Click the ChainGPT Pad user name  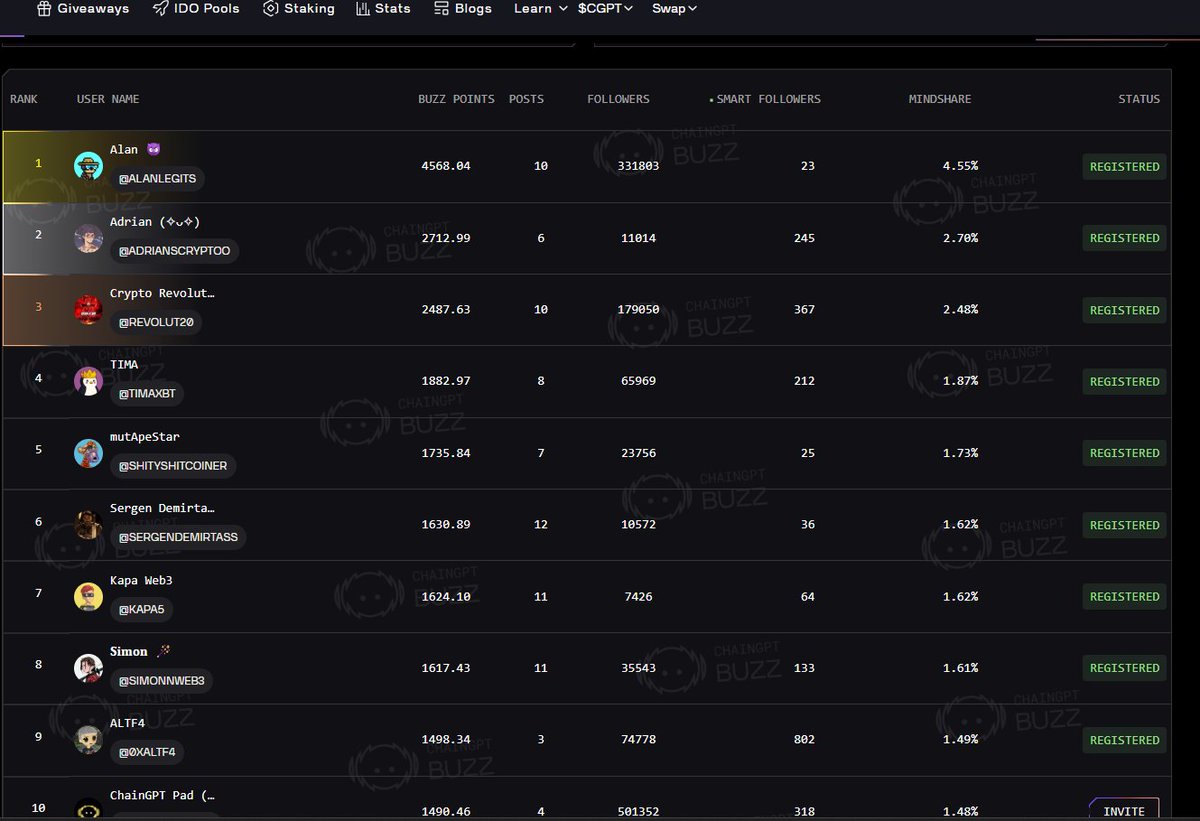[162, 796]
